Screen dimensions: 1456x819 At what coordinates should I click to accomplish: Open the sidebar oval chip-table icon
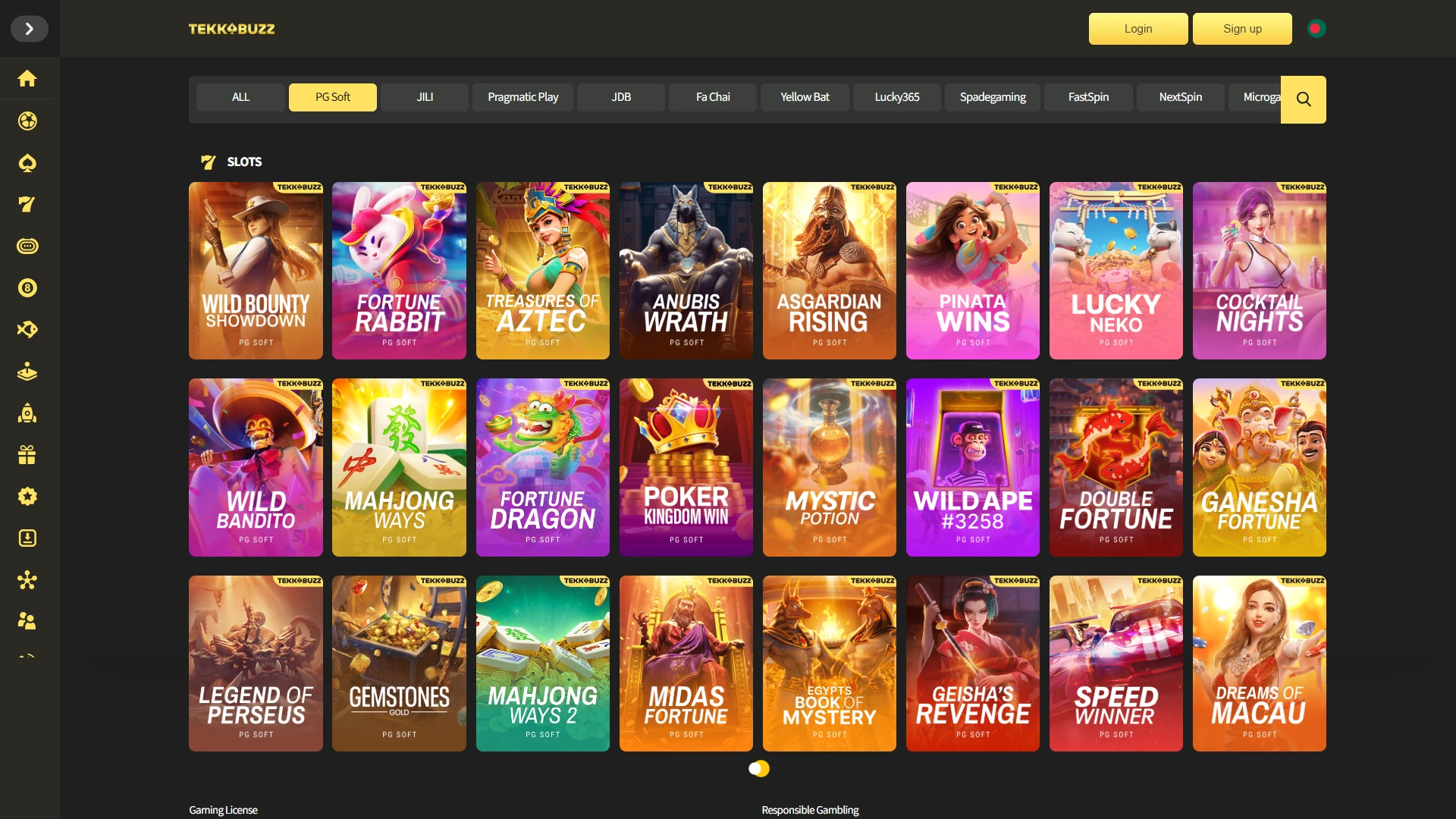coord(27,246)
